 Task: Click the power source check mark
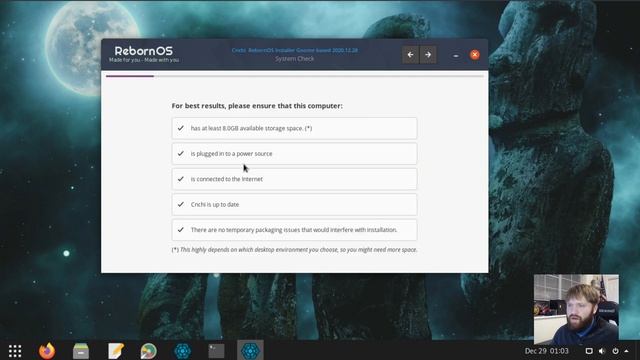(180, 153)
